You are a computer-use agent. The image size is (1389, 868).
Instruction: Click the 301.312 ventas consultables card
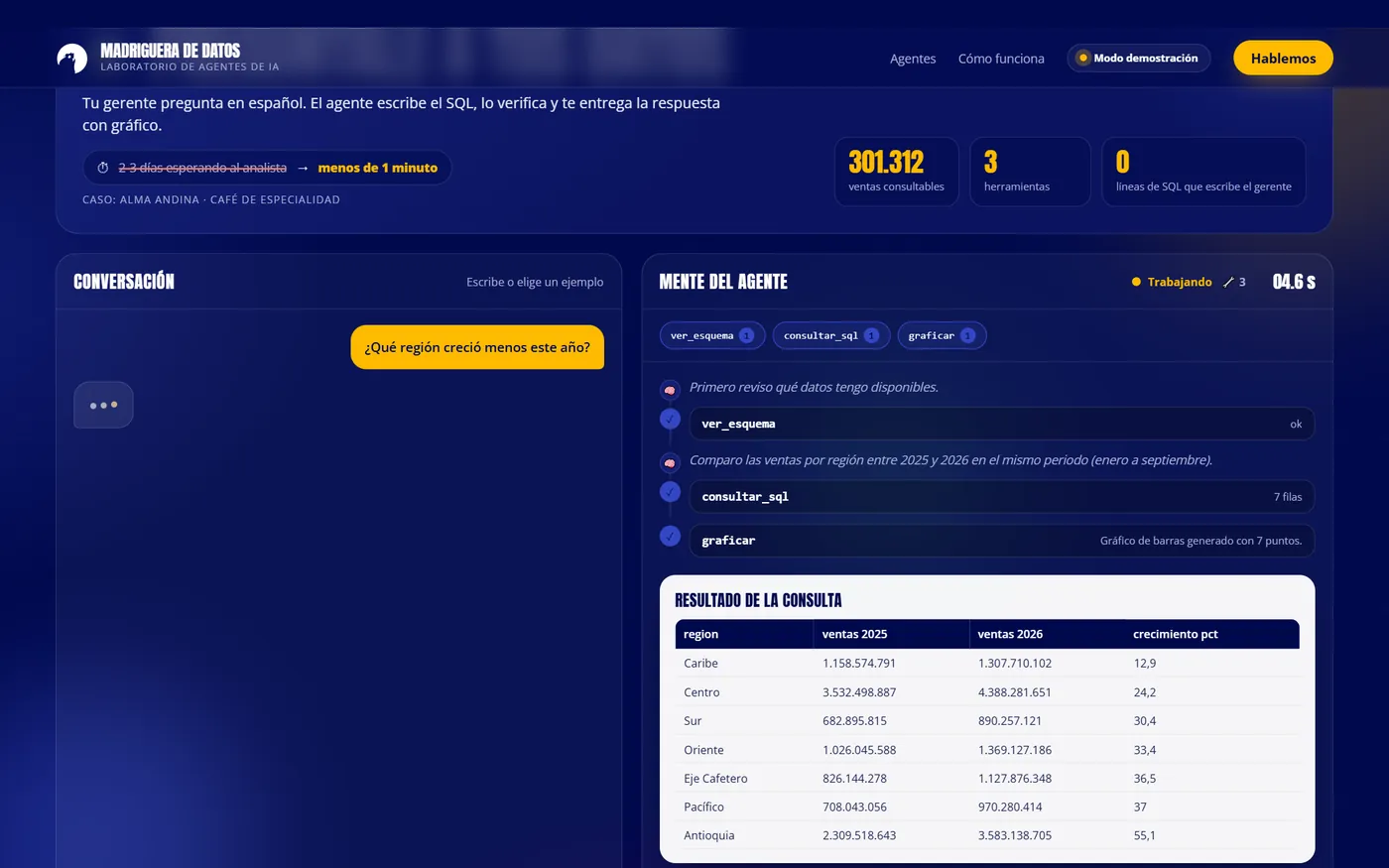coord(897,172)
